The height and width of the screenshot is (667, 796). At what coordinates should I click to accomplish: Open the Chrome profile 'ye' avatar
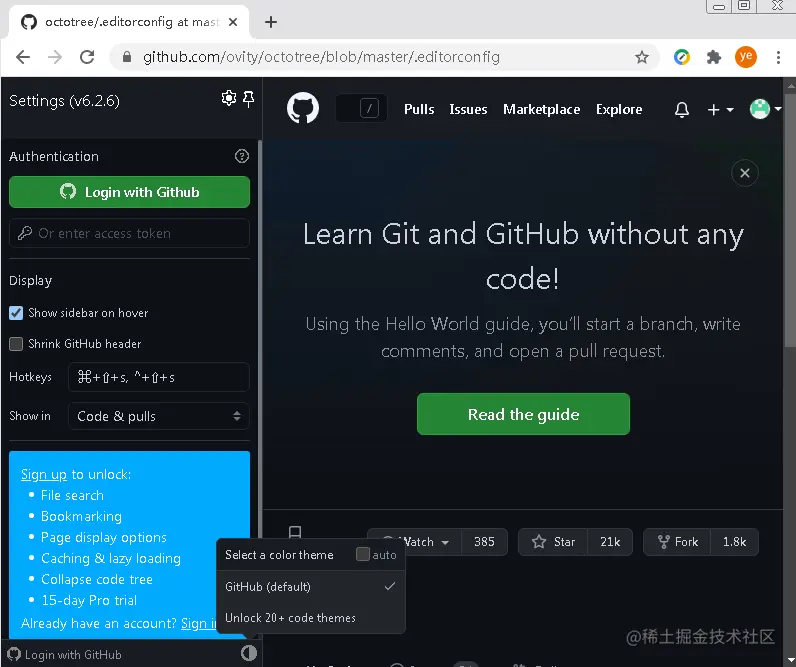click(x=746, y=57)
